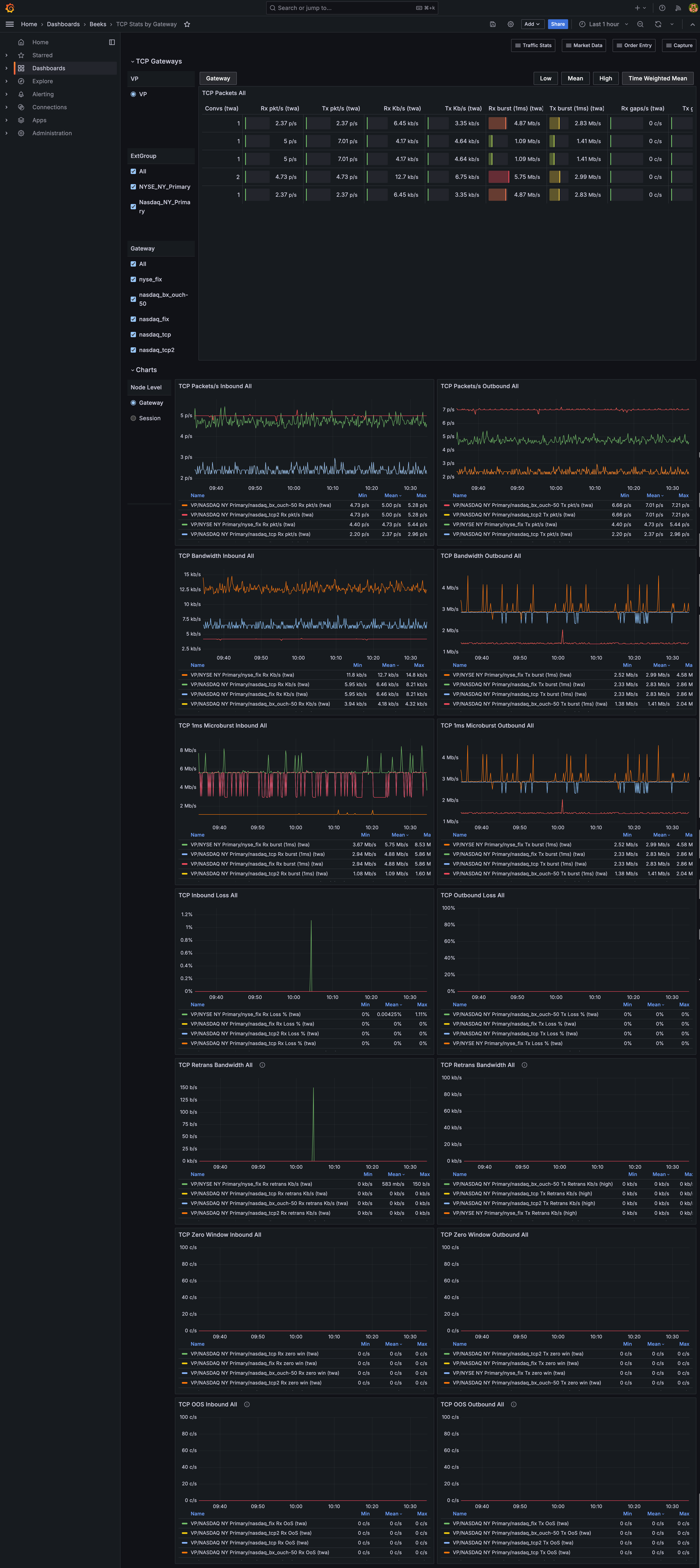Open Home in the sidebar
Viewport: 700px width, 1568px height.
coord(40,42)
